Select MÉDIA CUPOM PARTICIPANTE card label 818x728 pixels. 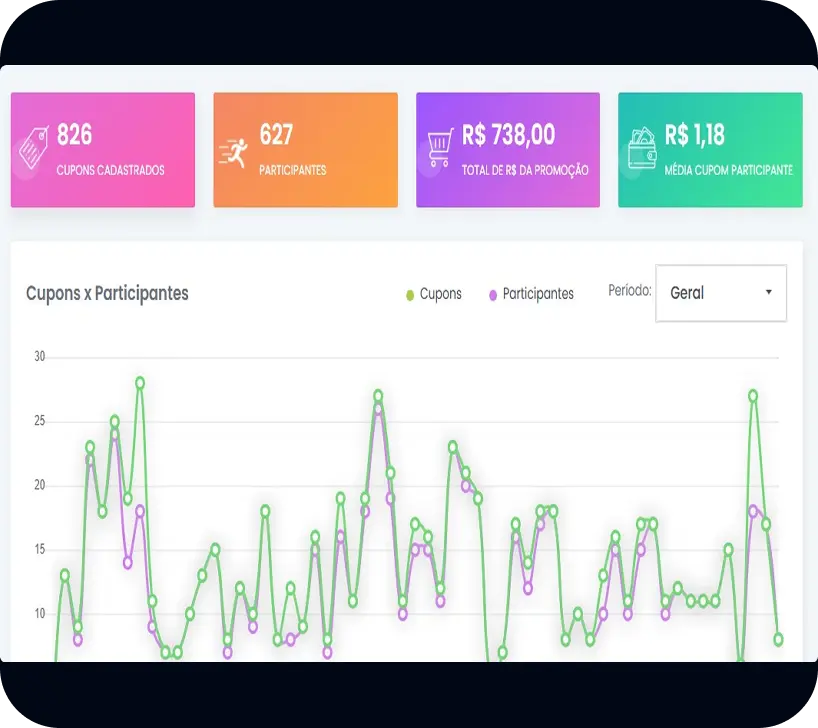[x=728, y=170]
